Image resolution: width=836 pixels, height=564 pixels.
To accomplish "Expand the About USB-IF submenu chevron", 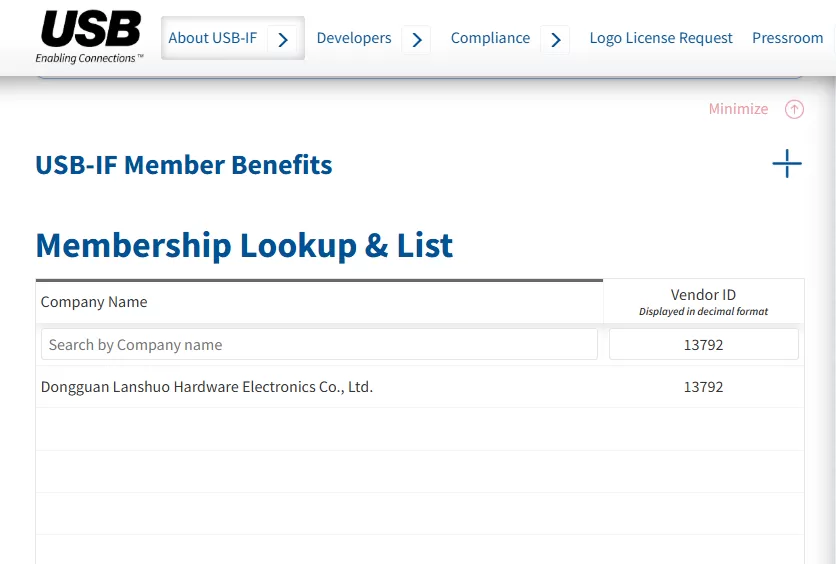I will coord(283,39).
